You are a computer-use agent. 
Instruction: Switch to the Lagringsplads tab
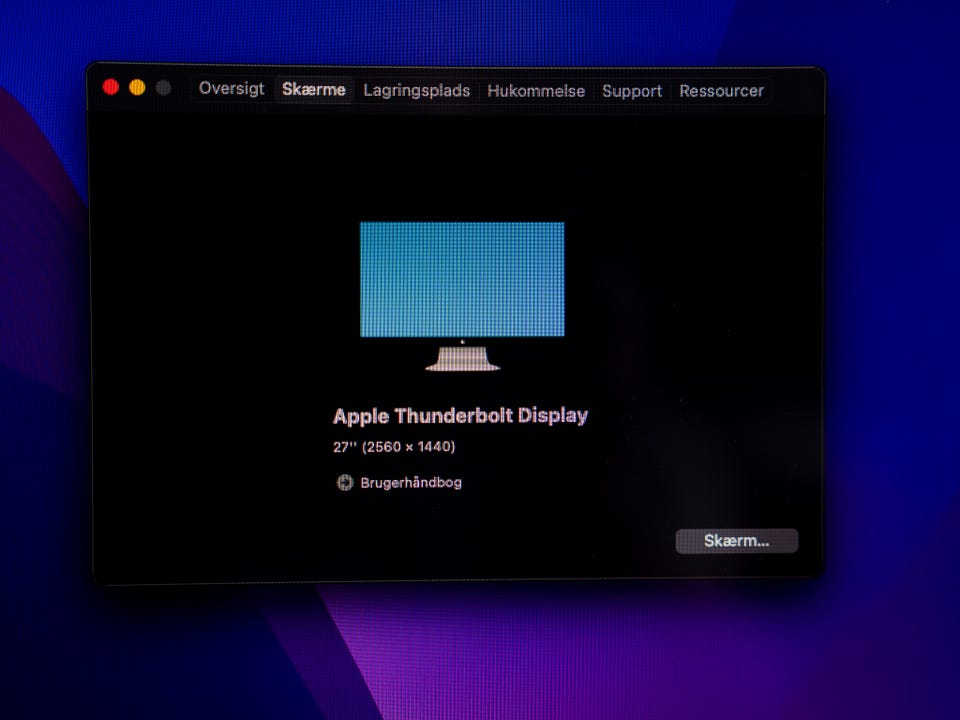pos(416,91)
